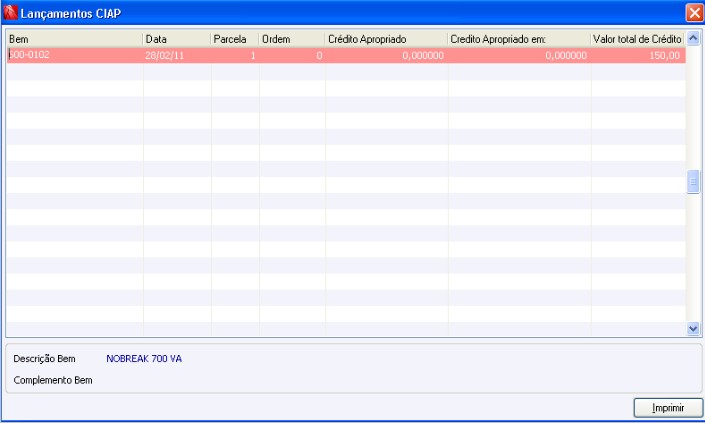Click the NOBREAK 700 VA description text
Image resolution: width=705 pixels, height=424 pixels.
pyautogui.click(x=144, y=359)
